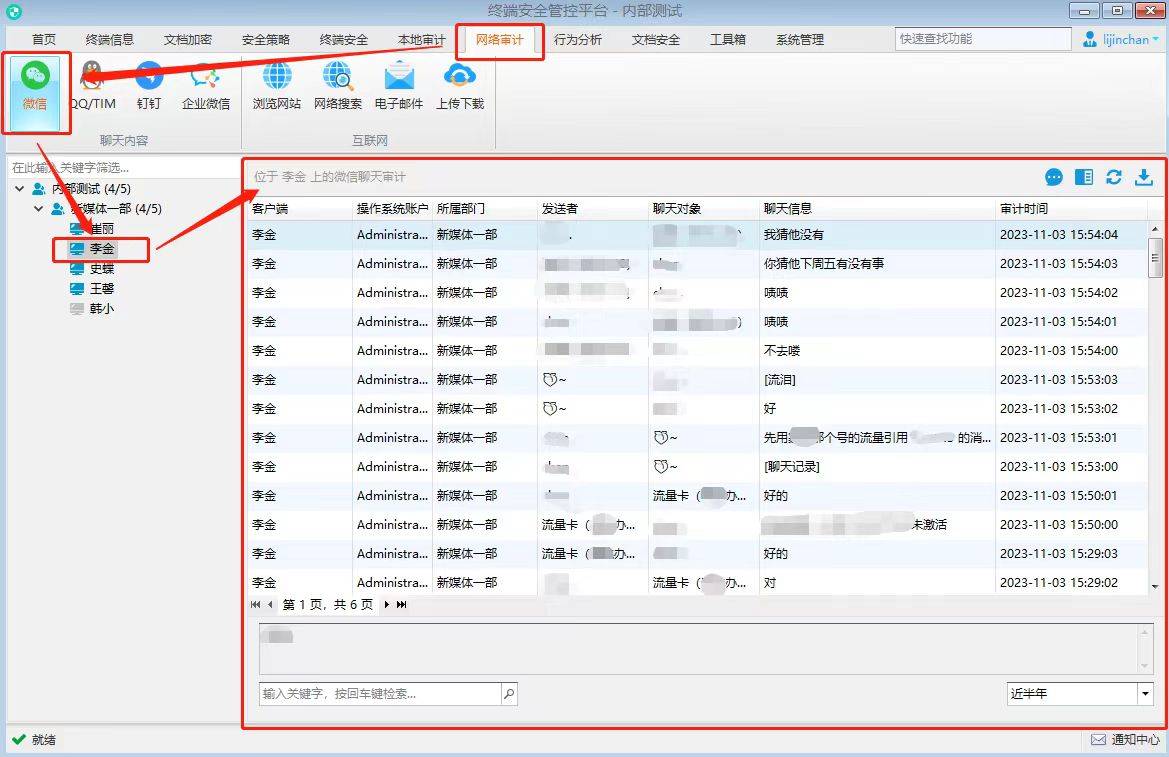Click the table scroll-down arrow
The width and height of the screenshot is (1169, 757).
(x=1155, y=586)
